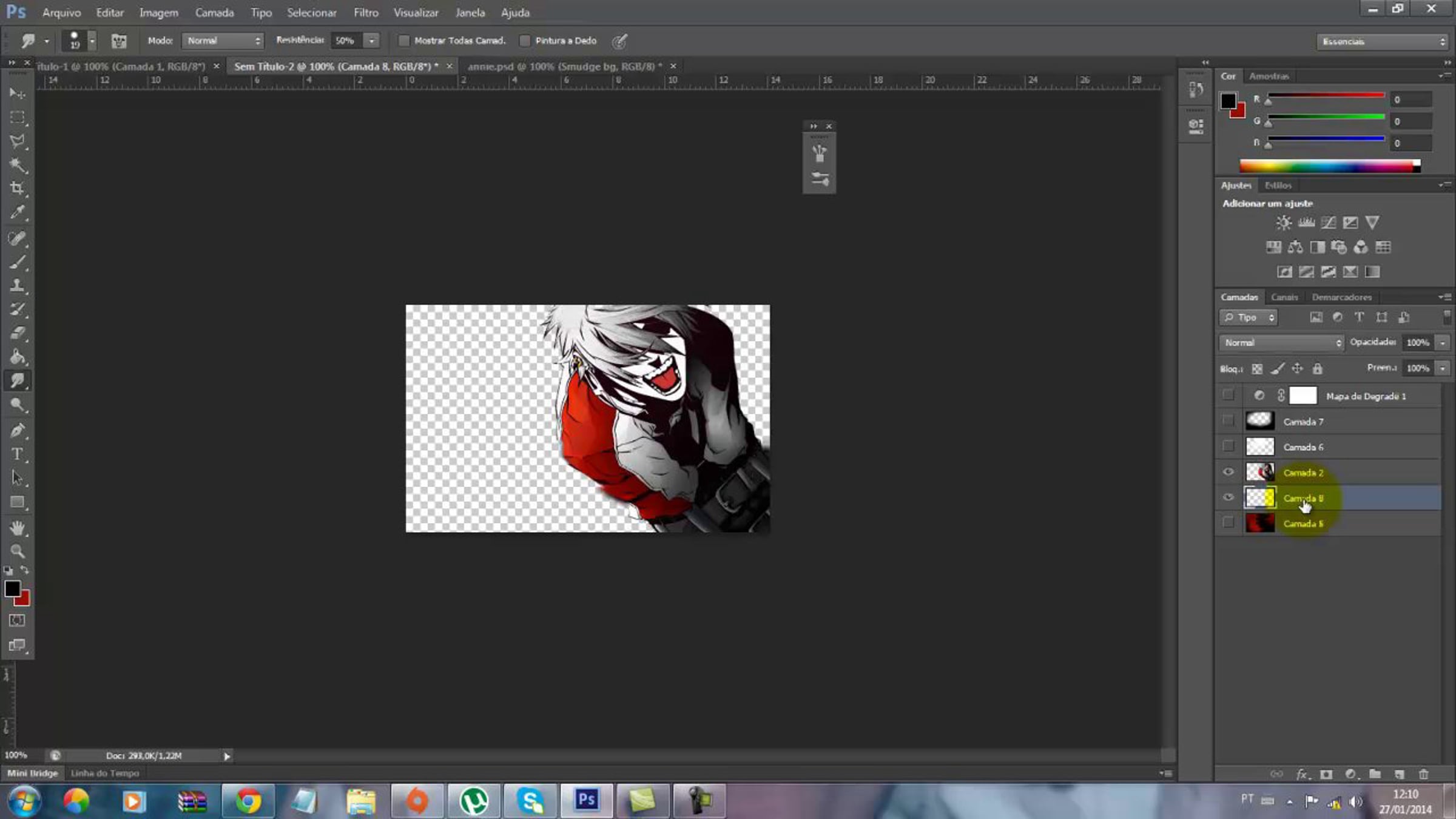This screenshot has height=819, width=1456.
Task: Select the Crop tool
Action: [17, 189]
